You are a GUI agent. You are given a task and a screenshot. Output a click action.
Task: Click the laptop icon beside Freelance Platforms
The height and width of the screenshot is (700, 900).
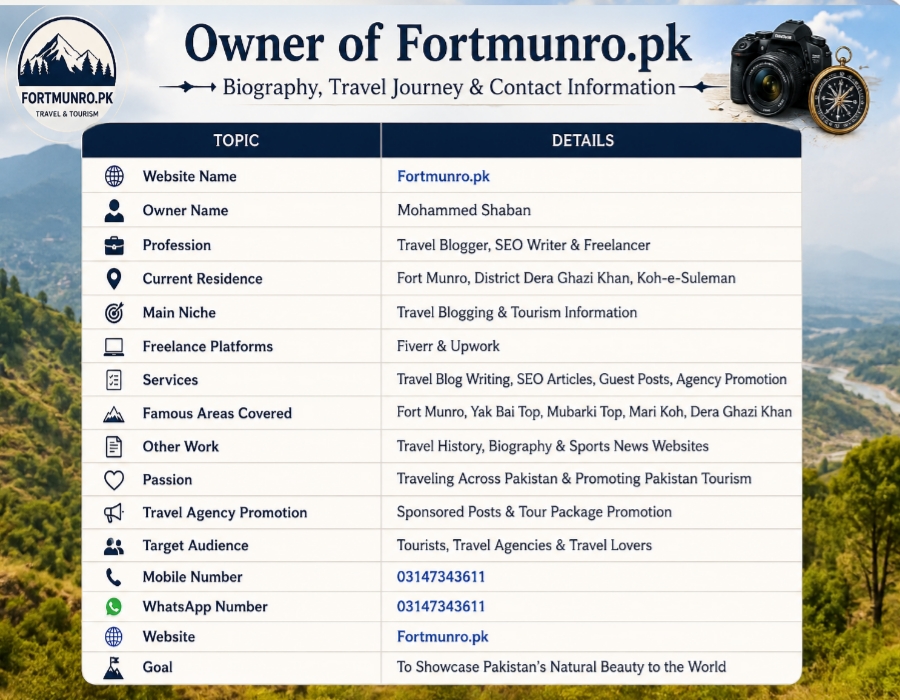[114, 347]
